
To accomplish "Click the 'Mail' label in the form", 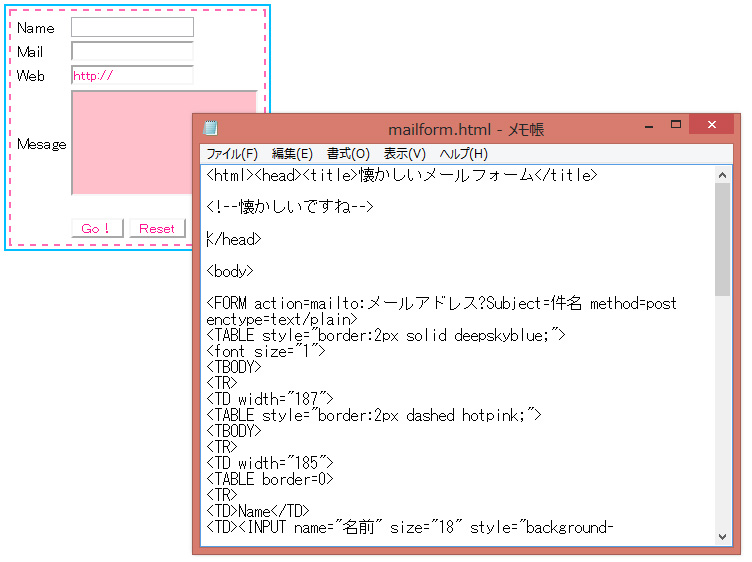I will point(30,51).
